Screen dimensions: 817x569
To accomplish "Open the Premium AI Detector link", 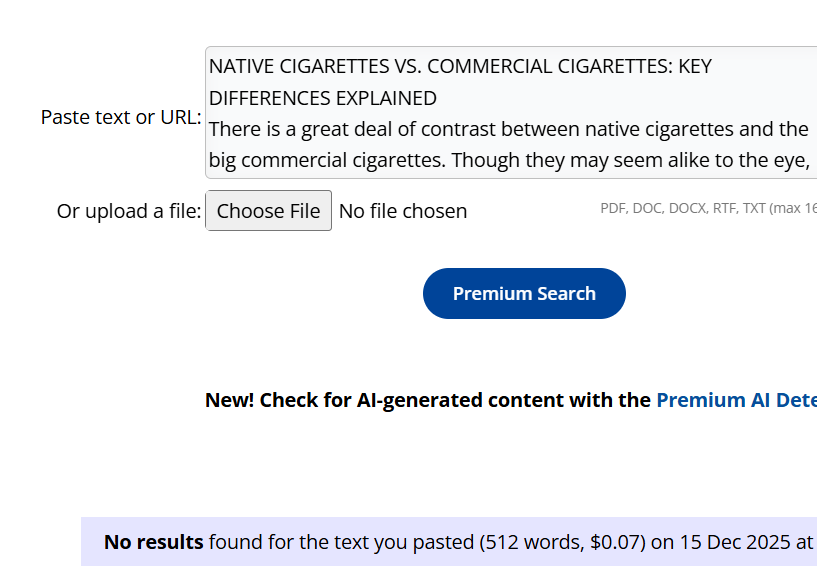I will [x=736, y=400].
